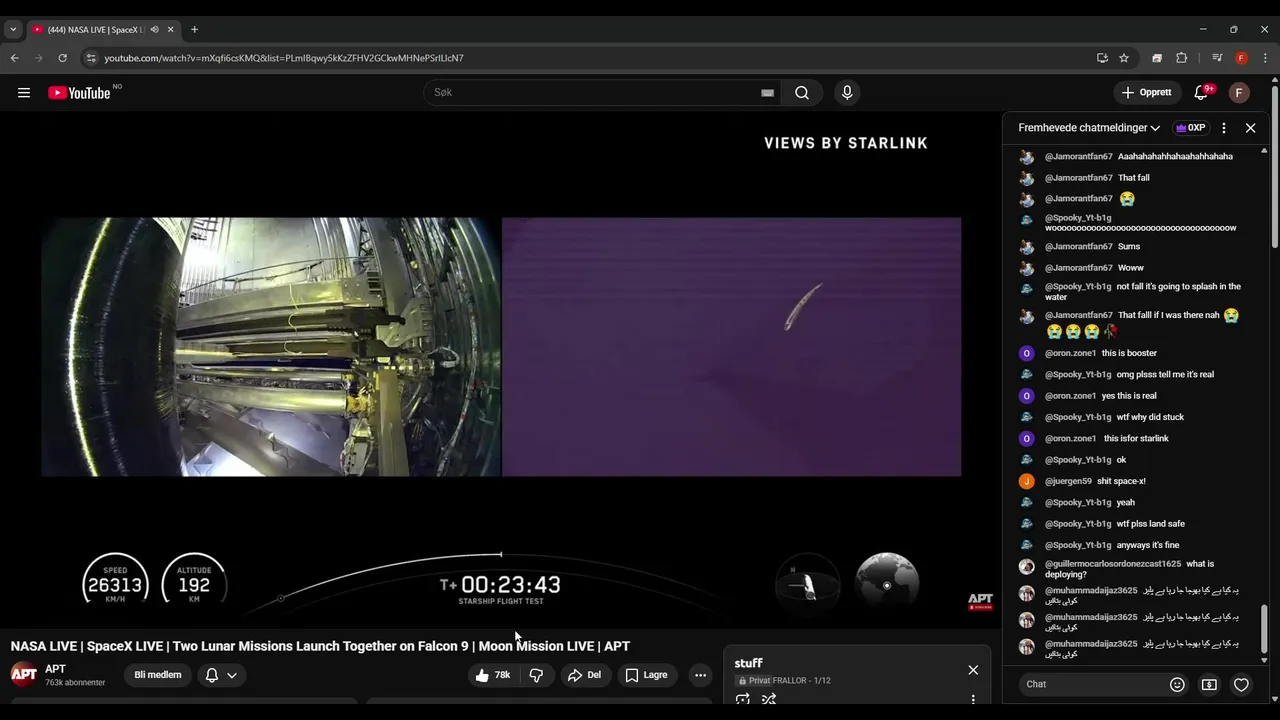Bookmark this page with the star icon
1280x720 pixels.
1124,58
